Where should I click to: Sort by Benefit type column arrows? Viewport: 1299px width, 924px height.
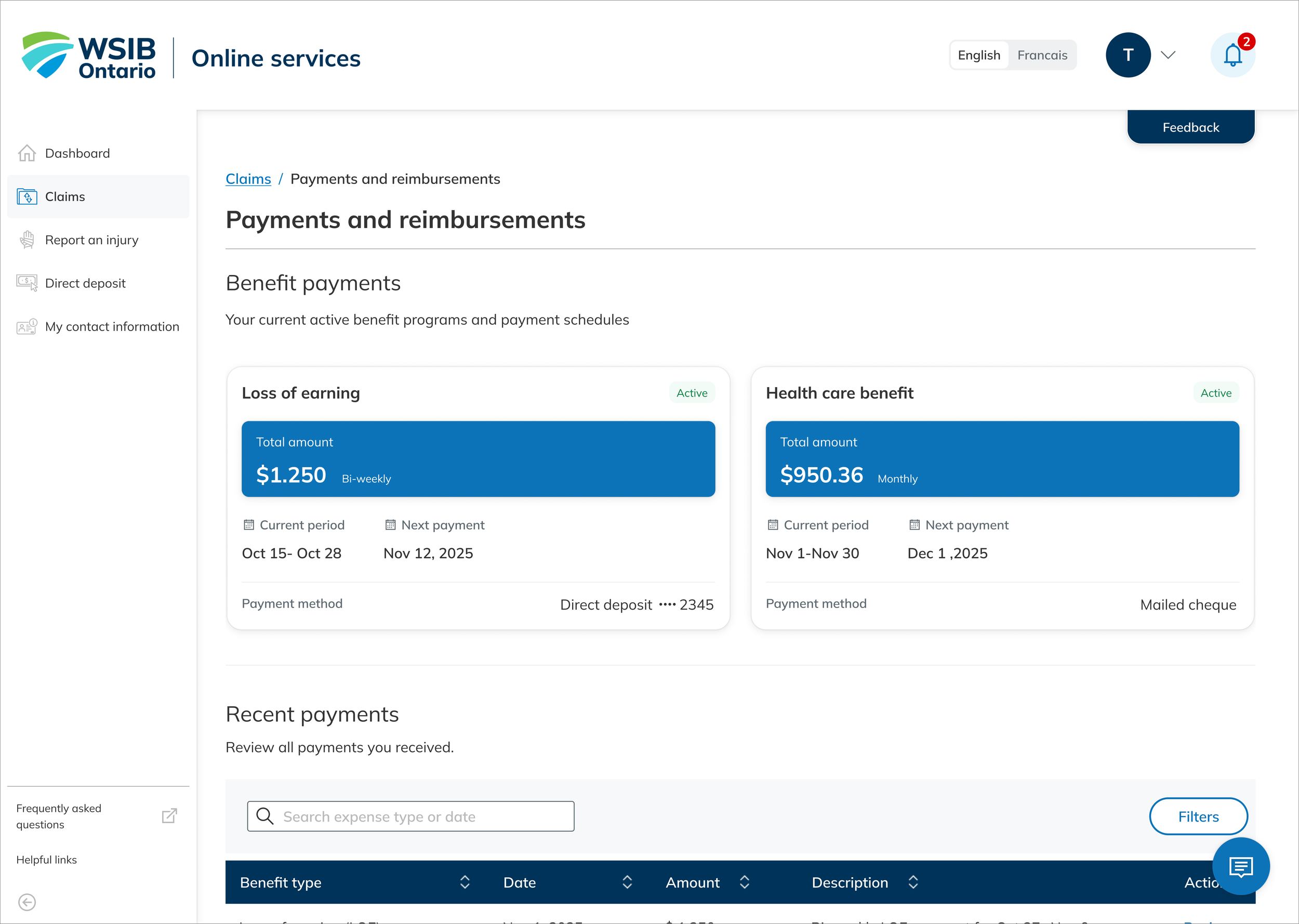[x=464, y=882]
